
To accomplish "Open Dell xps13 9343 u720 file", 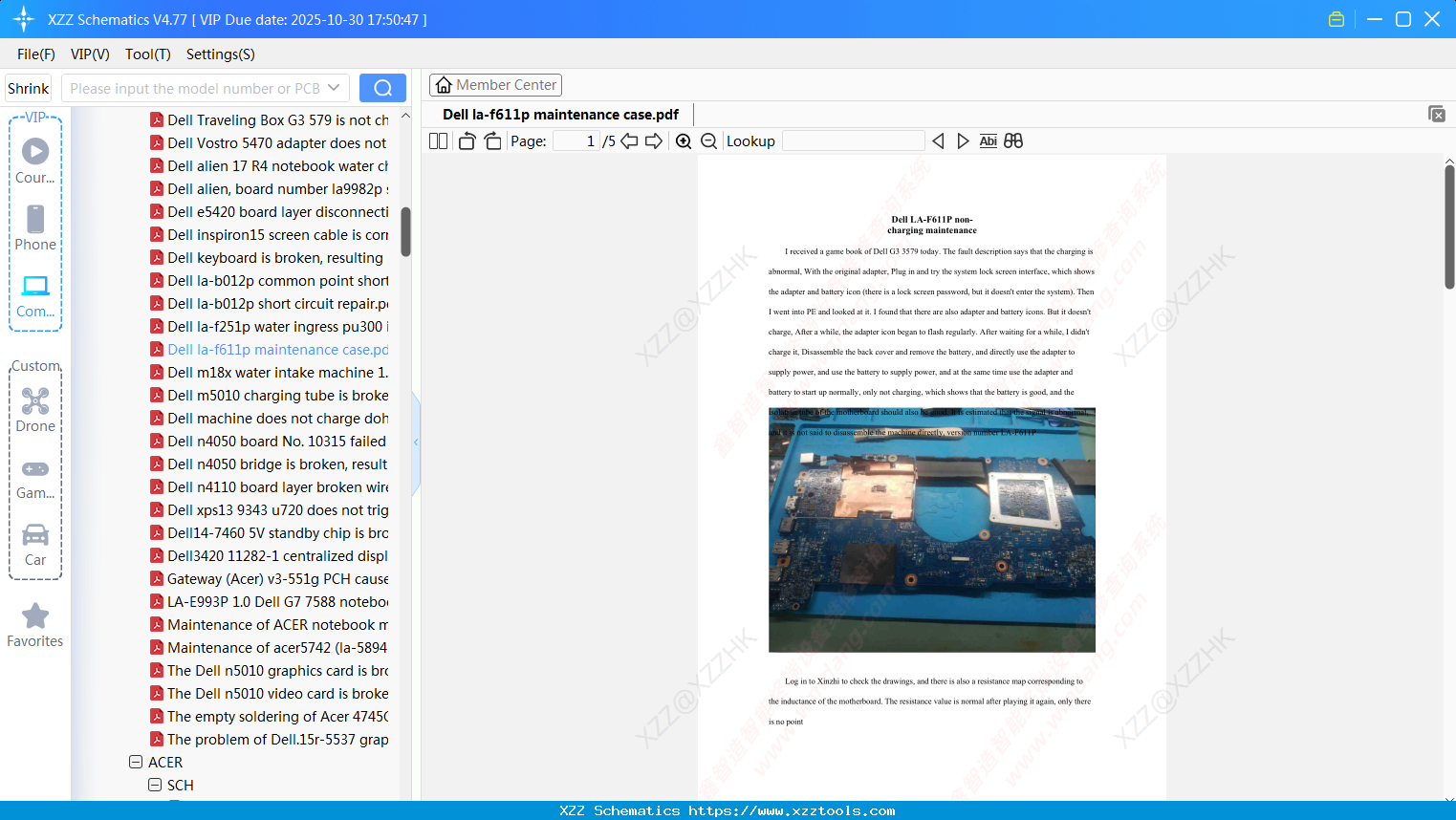I will (x=270, y=510).
